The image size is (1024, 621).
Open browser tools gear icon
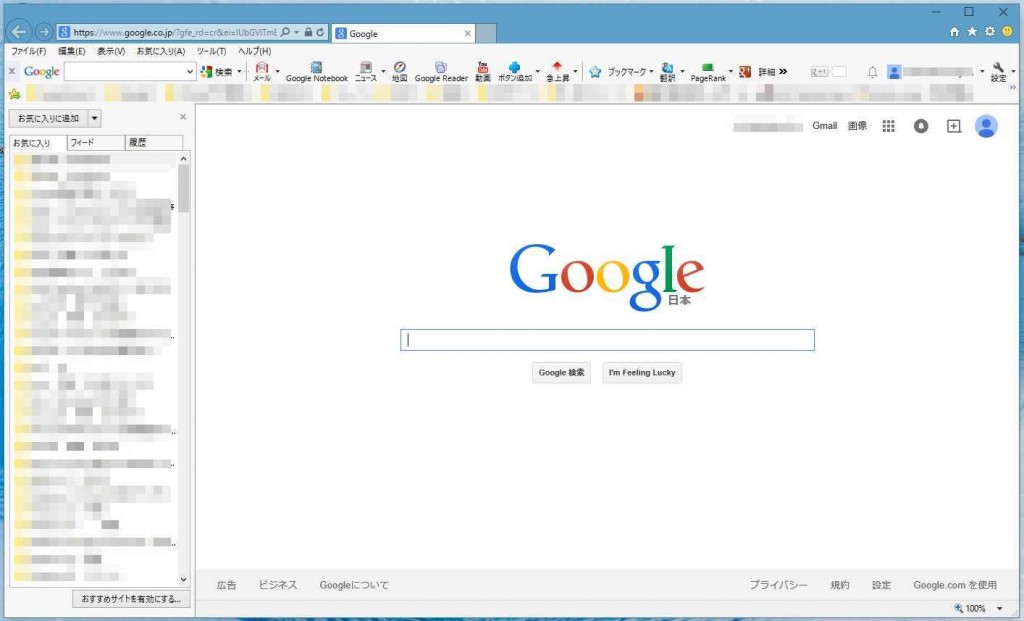pyautogui.click(x=989, y=31)
